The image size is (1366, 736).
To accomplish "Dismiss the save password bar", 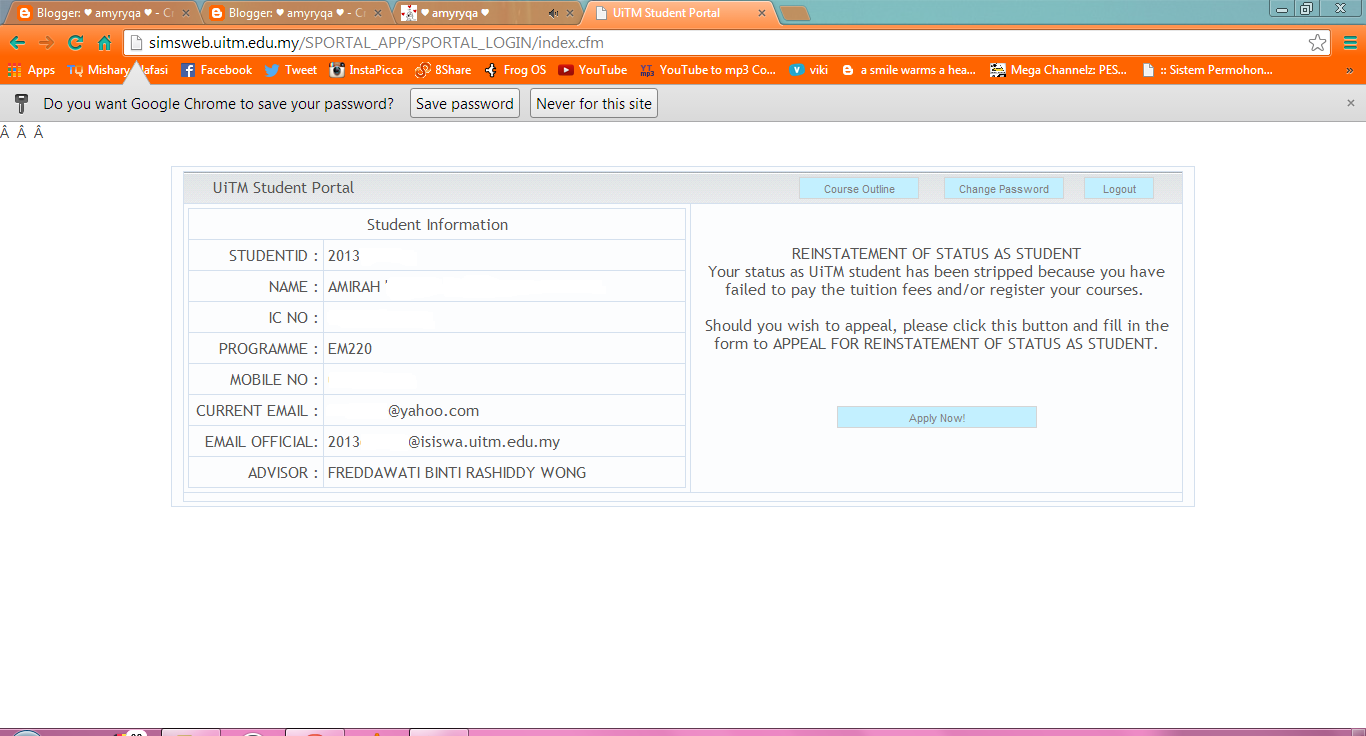I will (x=1351, y=103).
